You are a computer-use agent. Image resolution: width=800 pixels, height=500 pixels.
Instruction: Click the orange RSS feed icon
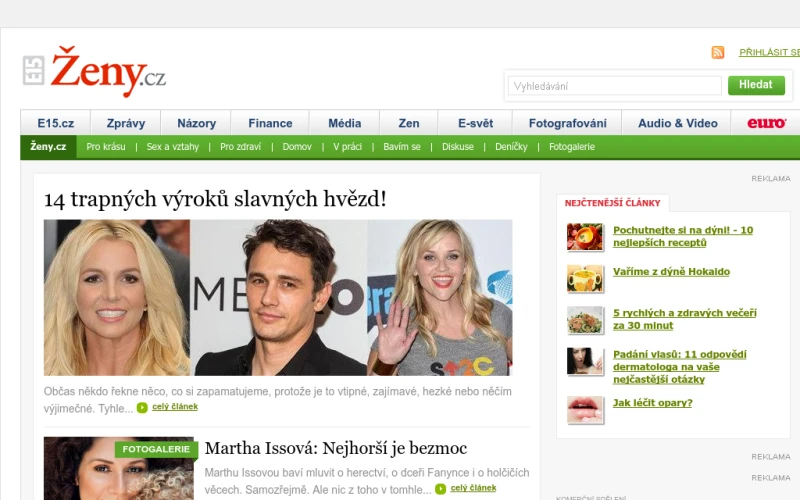[718, 53]
